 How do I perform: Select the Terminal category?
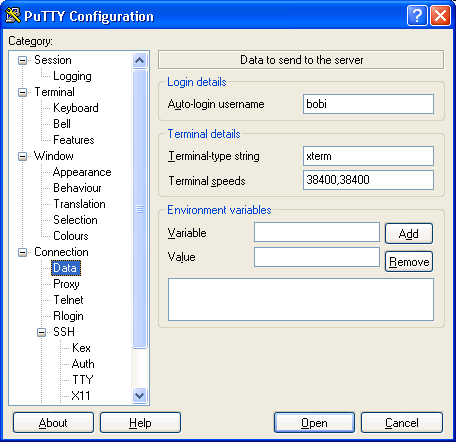pyautogui.click(x=54, y=92)
